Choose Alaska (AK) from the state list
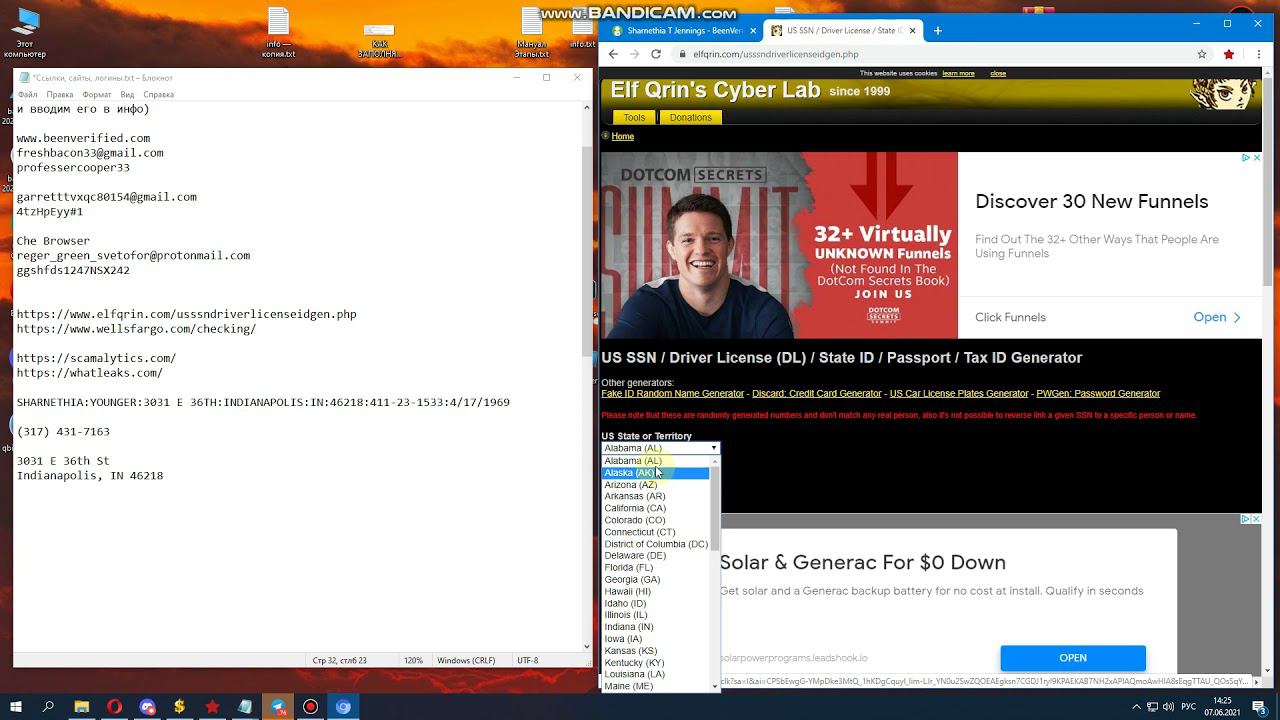Screen dimensions: 1280x720 [655, 473]
